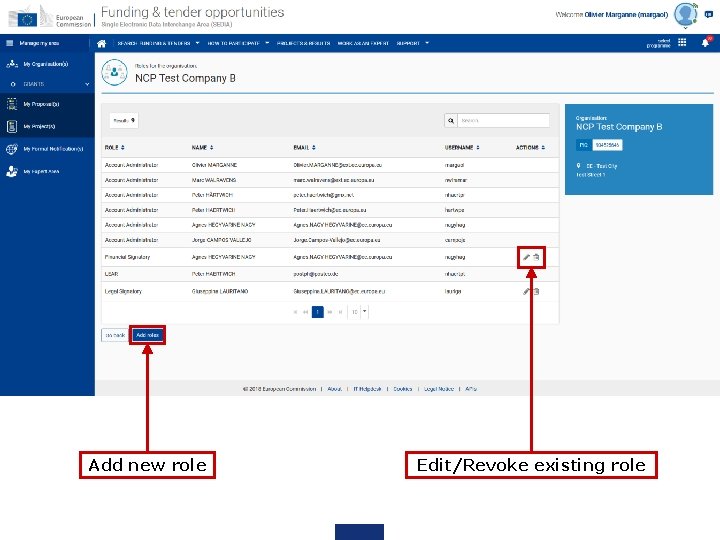Click the My Organisation(s) sidebar icon
The width and height of the screenshot is (720, 540).
click(x=12, y=64)
